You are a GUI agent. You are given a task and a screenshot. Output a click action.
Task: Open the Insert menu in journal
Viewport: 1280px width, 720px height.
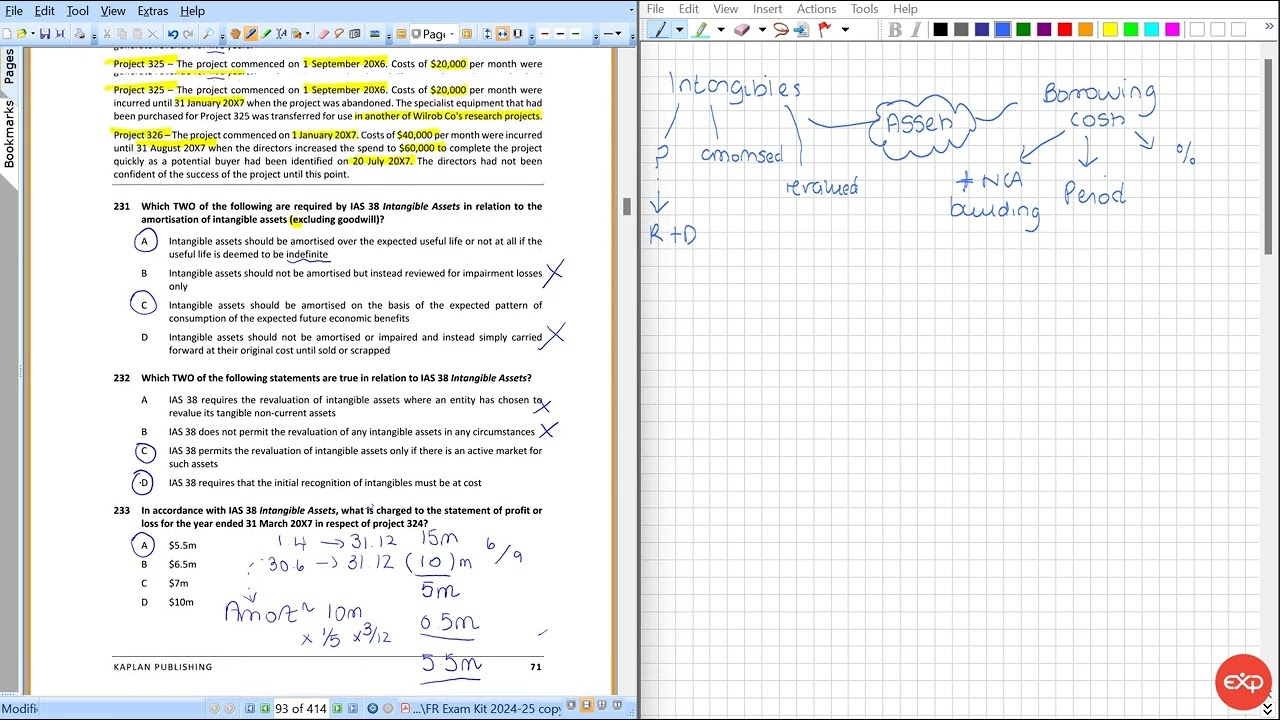767,9
